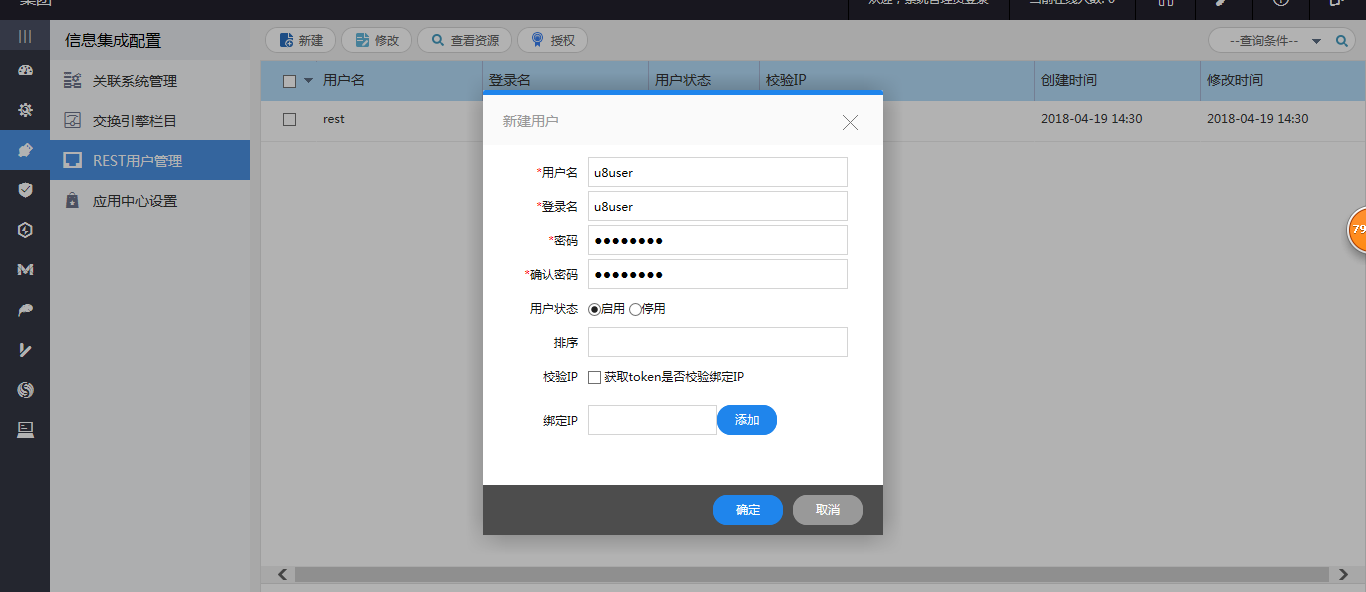Click 取消 button in dialog
This screenshot has height=592, width=1366.
coord(828,510)
